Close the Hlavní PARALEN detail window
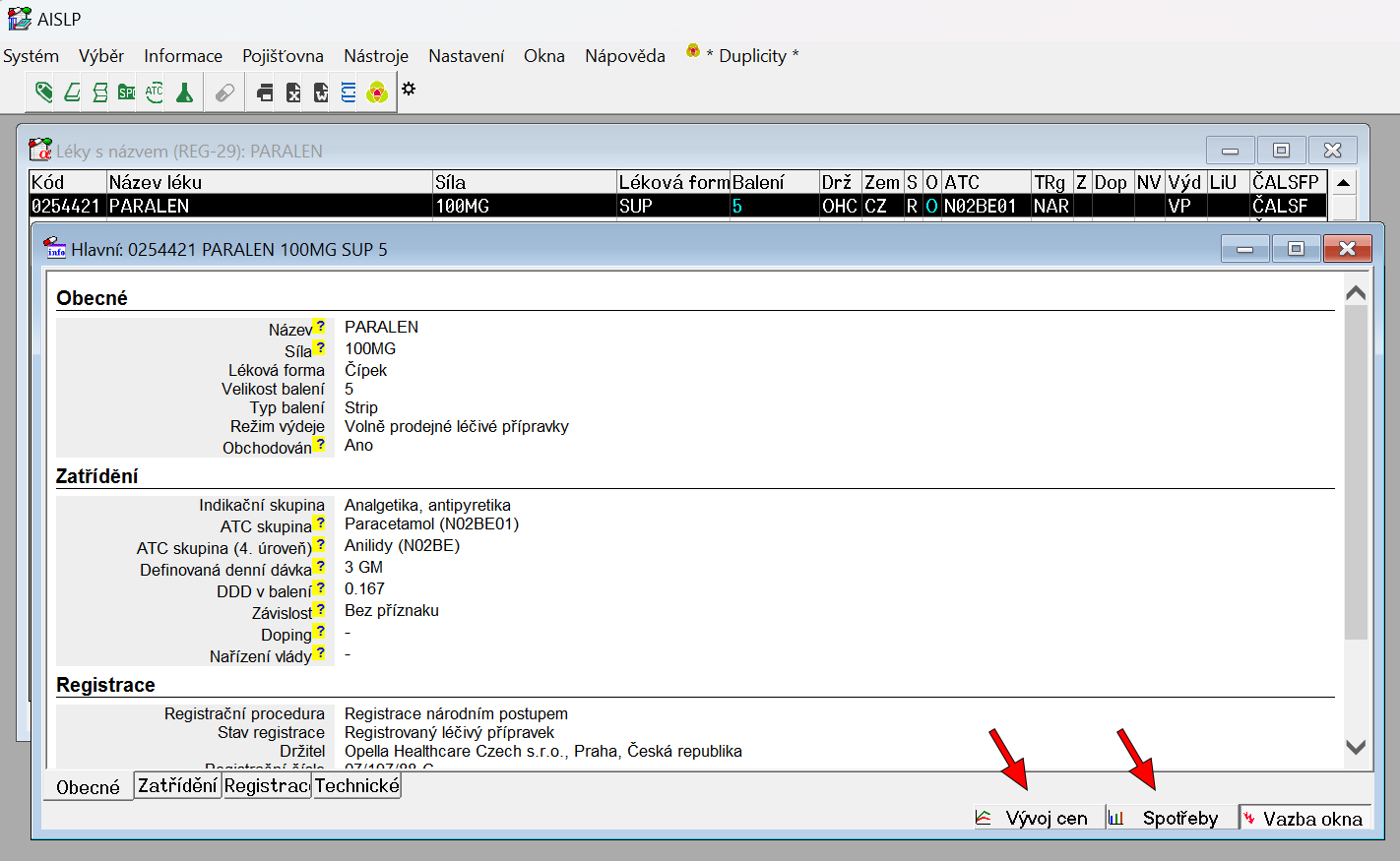The width and height of the screenshot is (1400, 861). pyautogui.click(x=1348, y=249)
